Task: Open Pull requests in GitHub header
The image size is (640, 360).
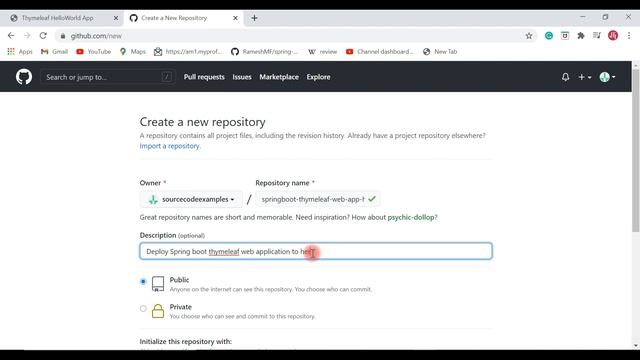Action: coord(204,77)
